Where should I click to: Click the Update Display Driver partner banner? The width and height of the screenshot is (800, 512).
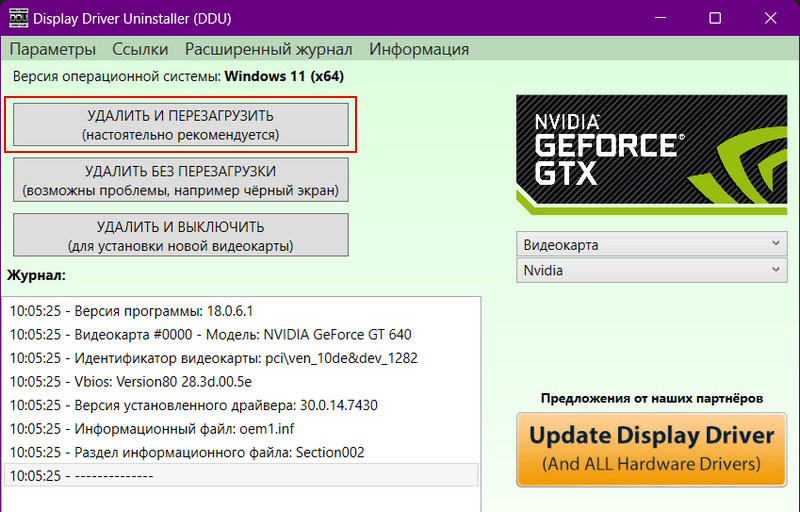point(652,449)
